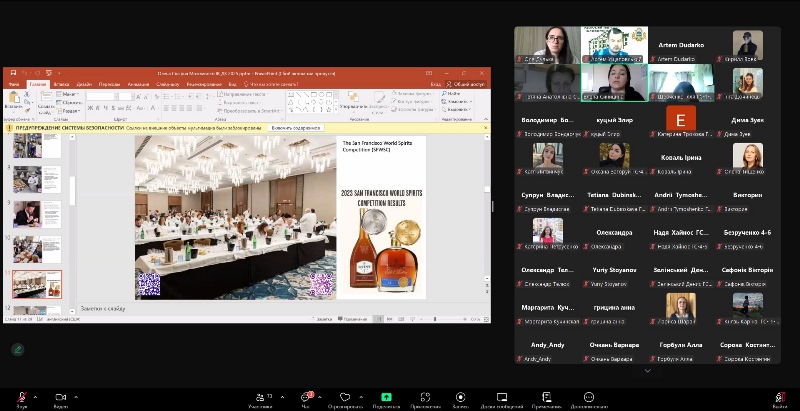Expand more participants chevron below gallery

coord(647,370)
